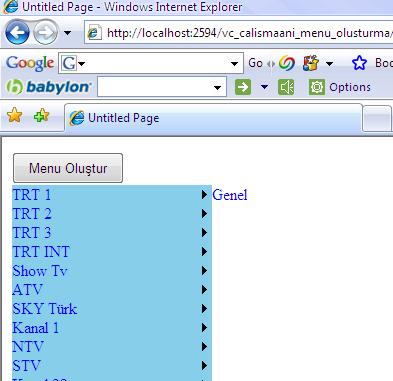This screenshot has width=393, height=381.
Task: Expand the NTV submenu arrow
Action: [204, 347]
